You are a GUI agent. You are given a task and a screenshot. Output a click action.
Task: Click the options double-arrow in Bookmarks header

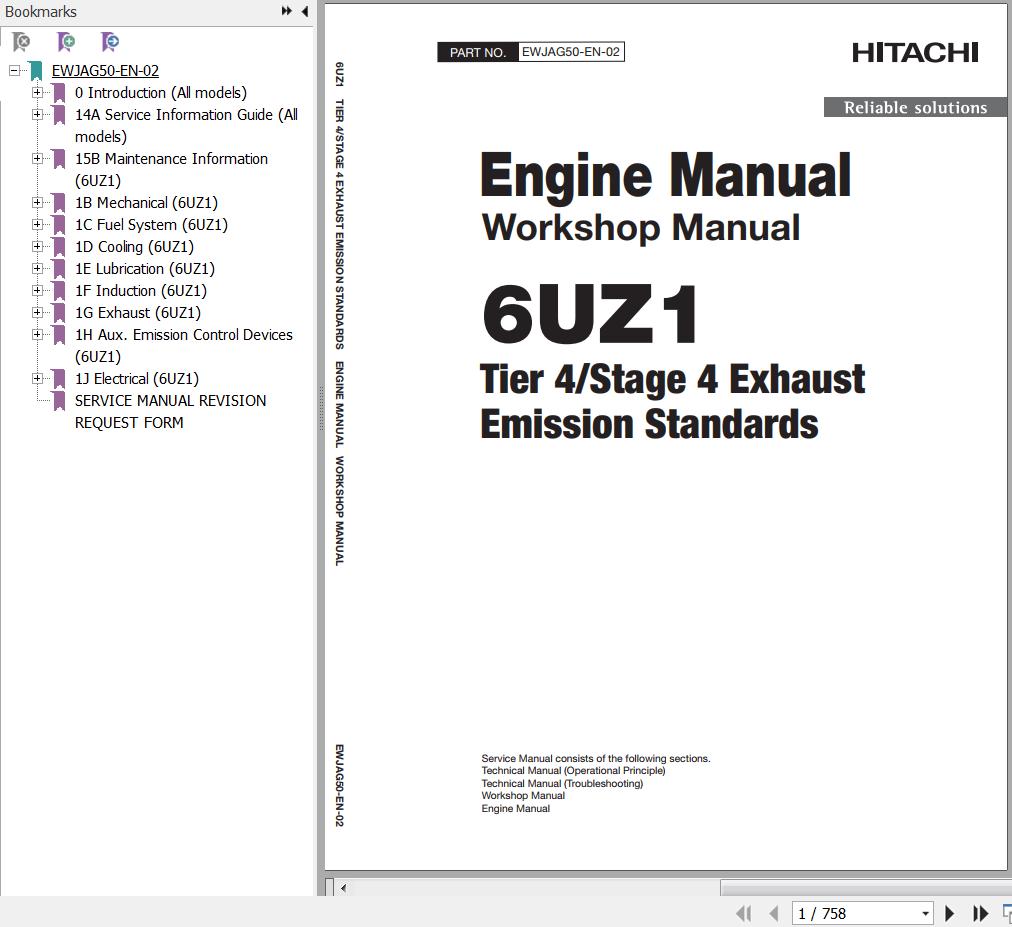[286, 11]
